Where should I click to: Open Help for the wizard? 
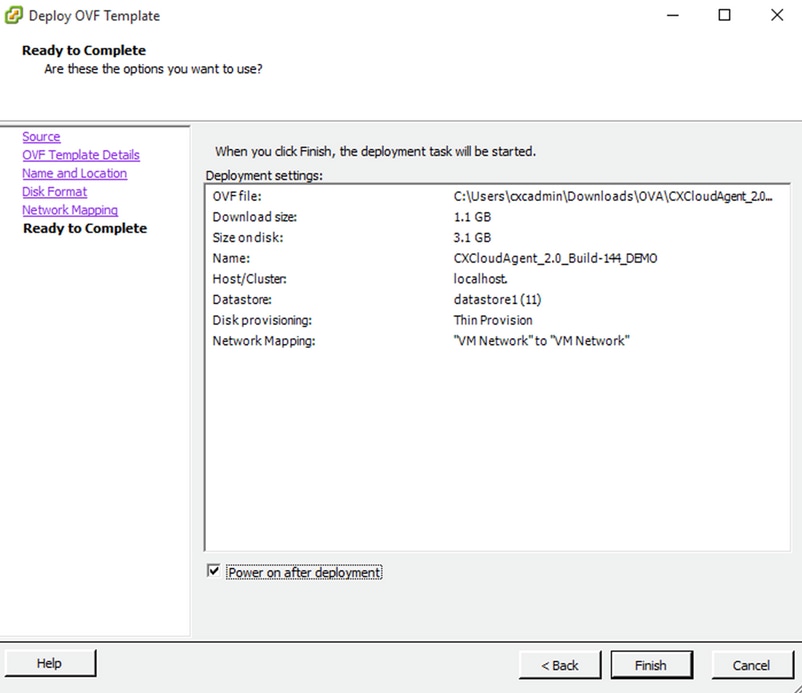pos(50,663)
